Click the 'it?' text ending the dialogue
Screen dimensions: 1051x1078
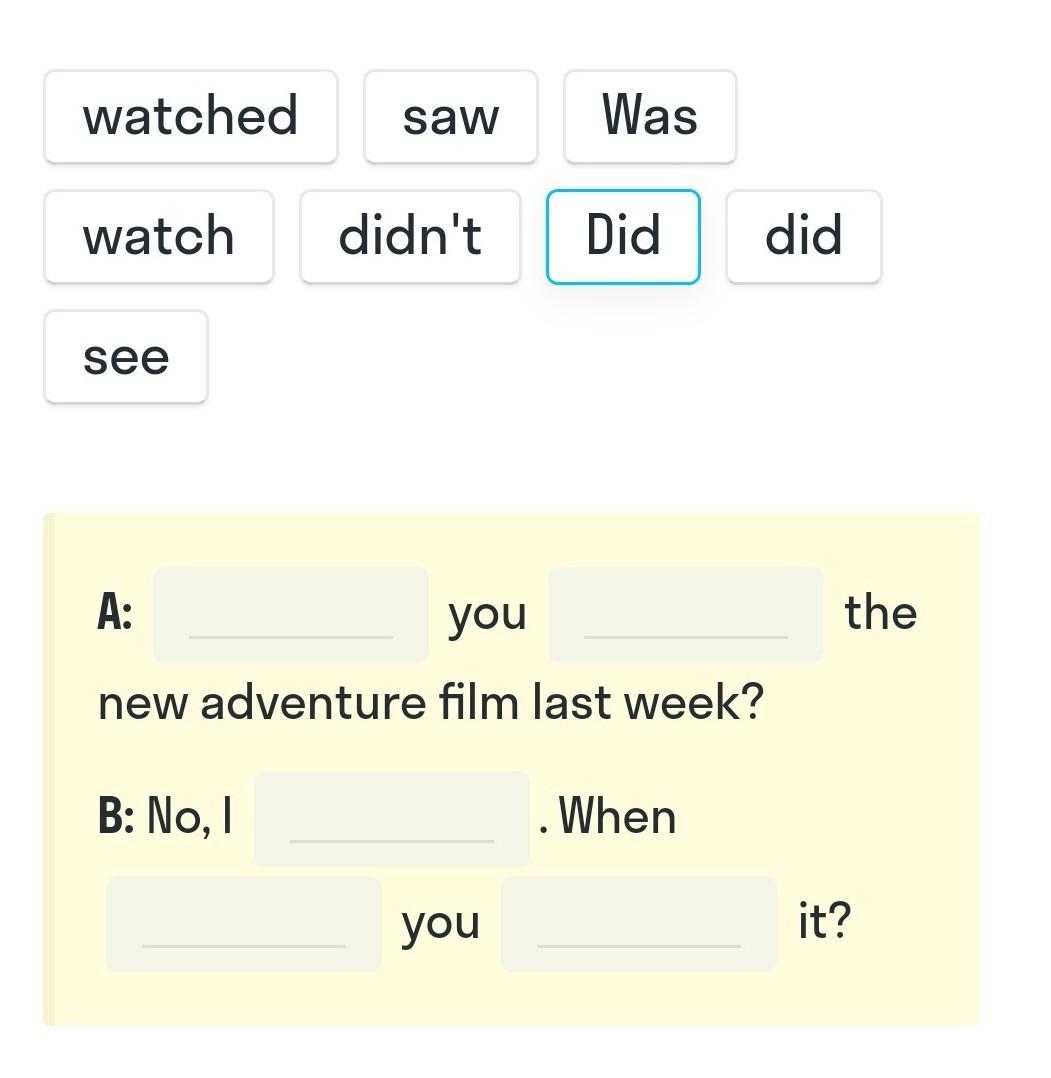coord(824,922)
